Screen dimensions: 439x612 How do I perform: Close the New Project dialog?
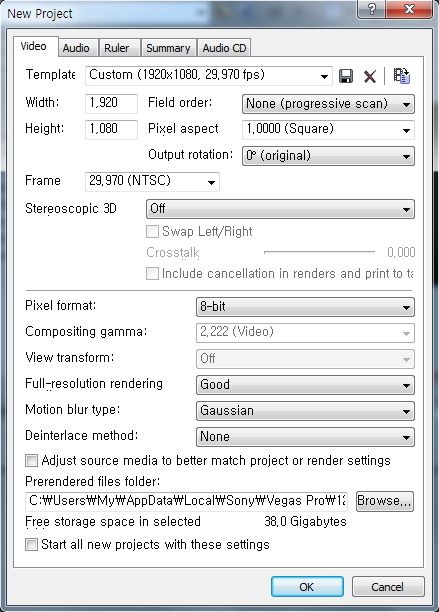[x=409, y=9]
